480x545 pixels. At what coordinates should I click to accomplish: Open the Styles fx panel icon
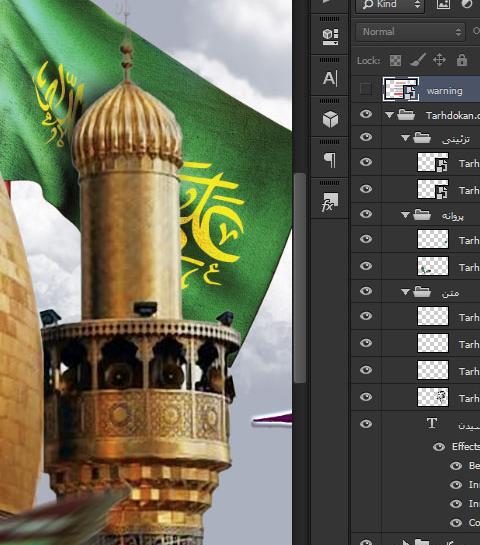pyautogui.click(x=330, y=202)
